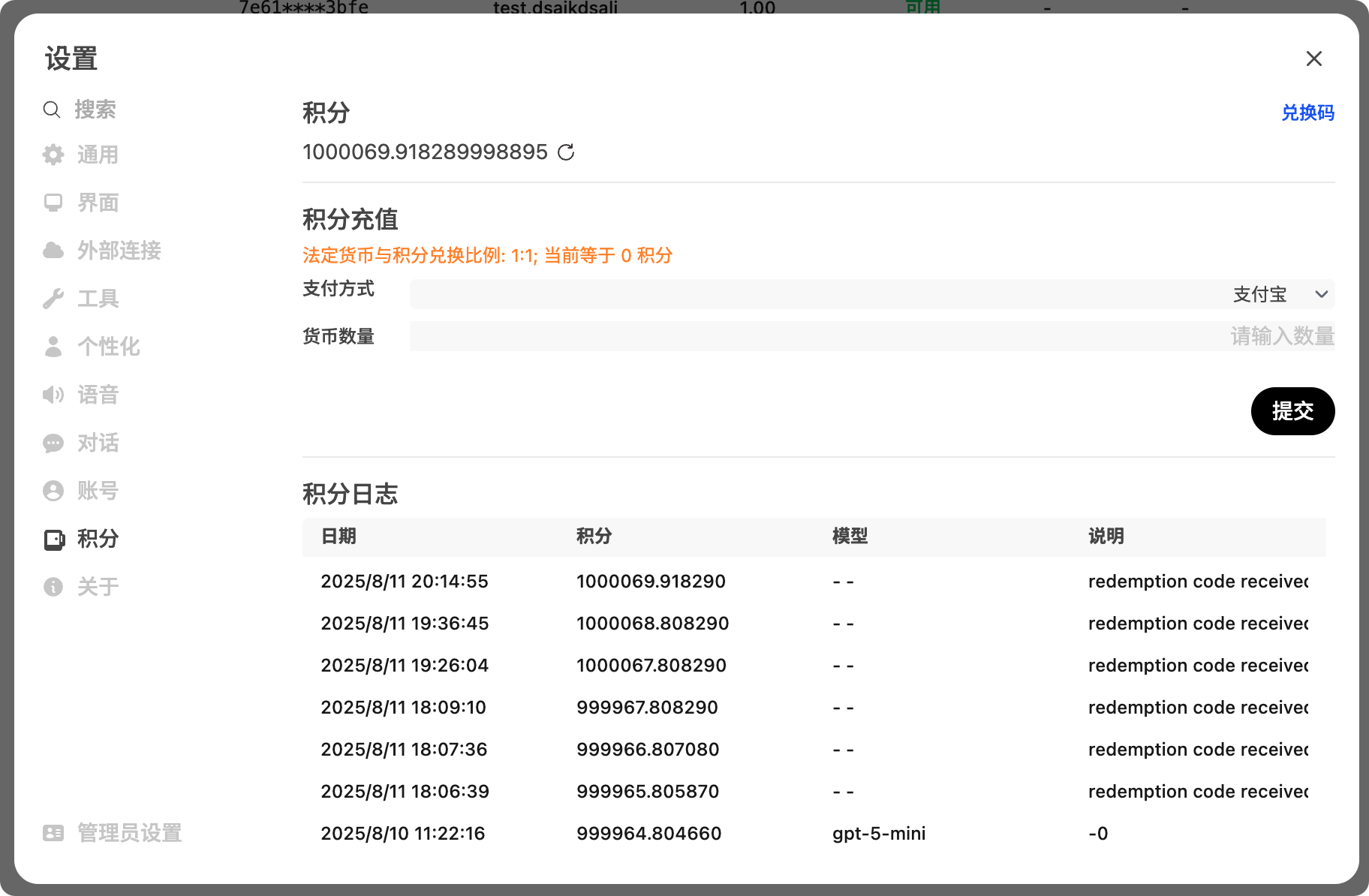Image resolution: width=1369 pixels, height=896 pixels.
Task: Switch to the 账号 settings tab
Action: pyautogui.click(x=98, y=491)
